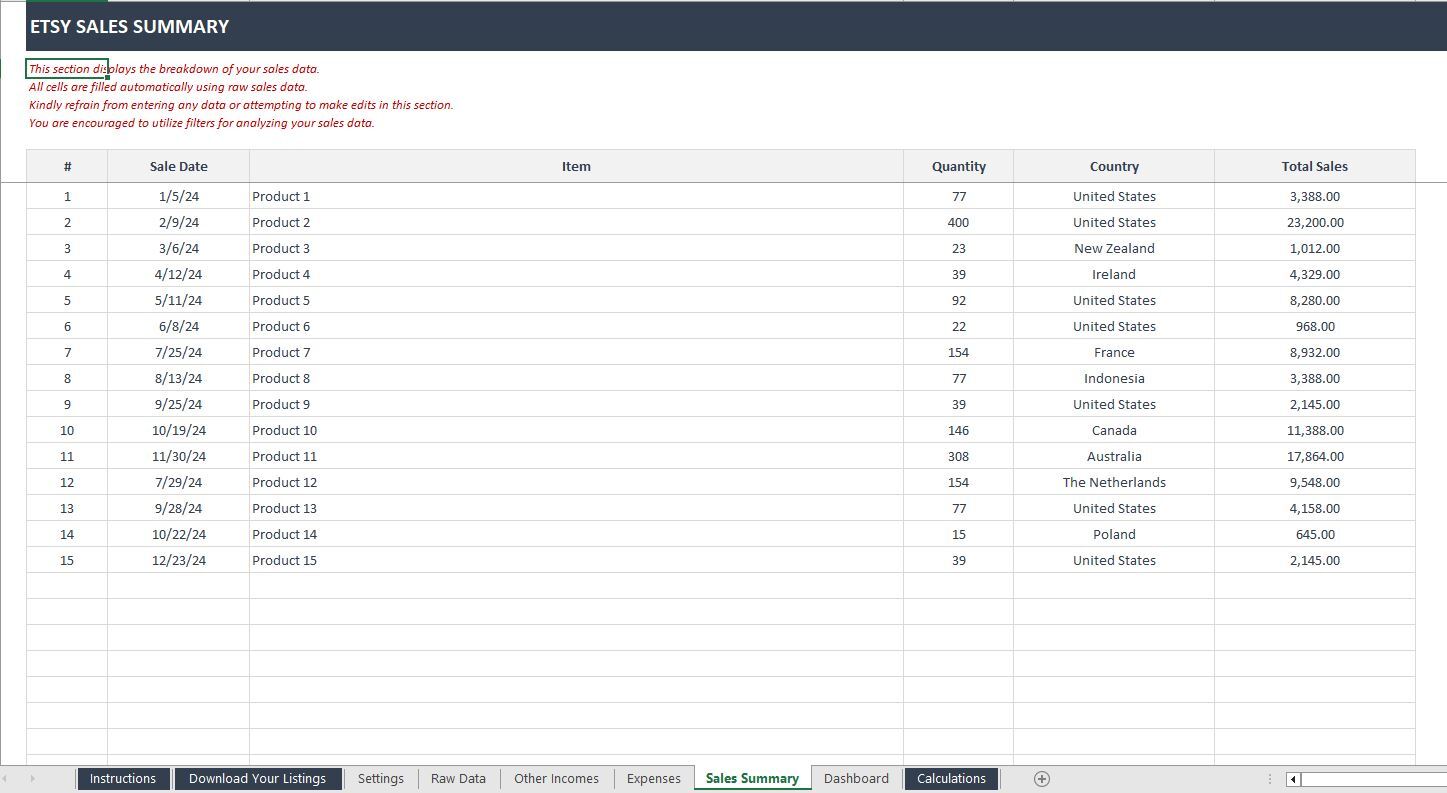
Task: Select quantity cell 400
Action: (958, 223)
